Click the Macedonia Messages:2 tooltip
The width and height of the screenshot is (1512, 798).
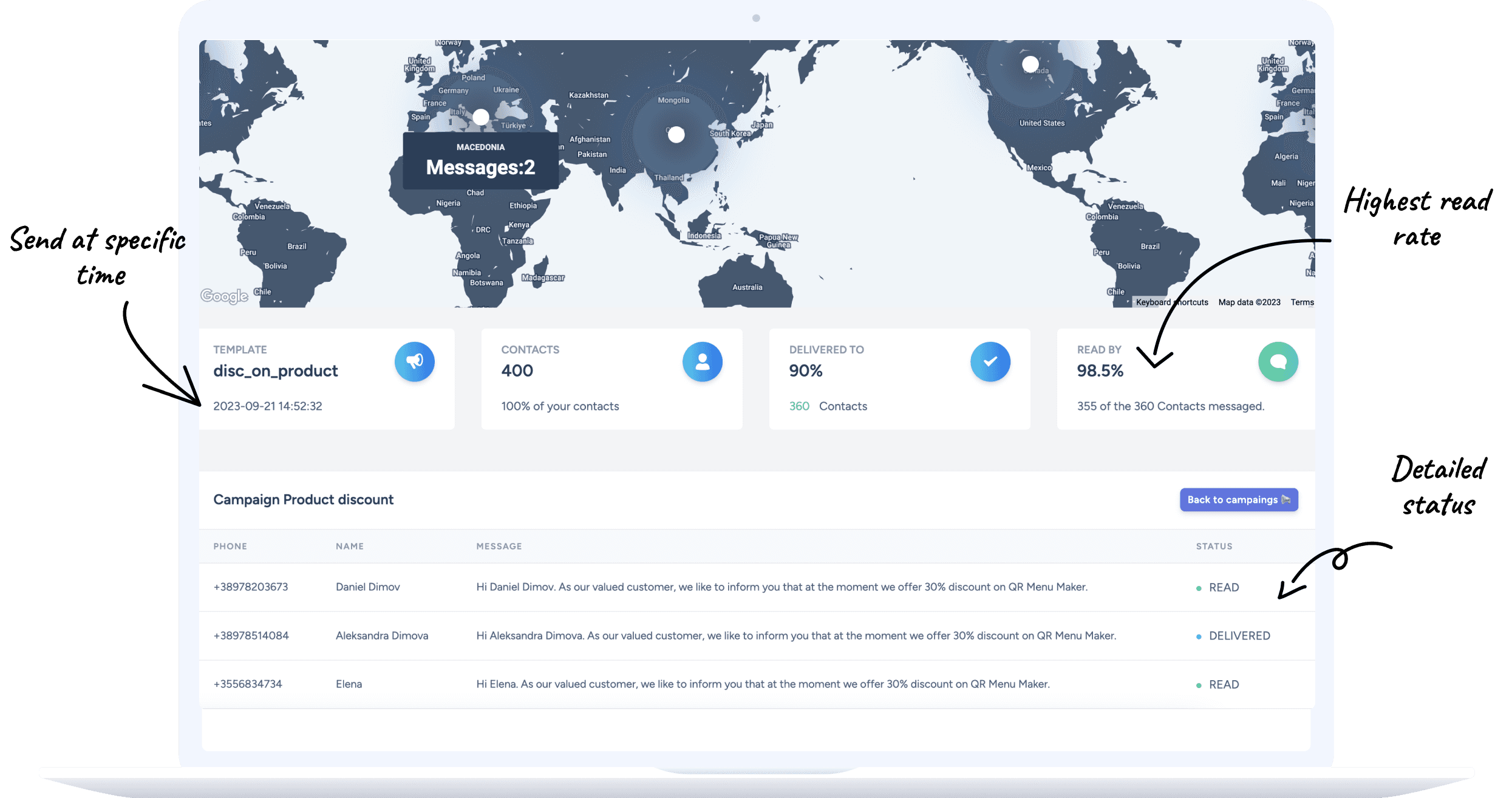480,160
